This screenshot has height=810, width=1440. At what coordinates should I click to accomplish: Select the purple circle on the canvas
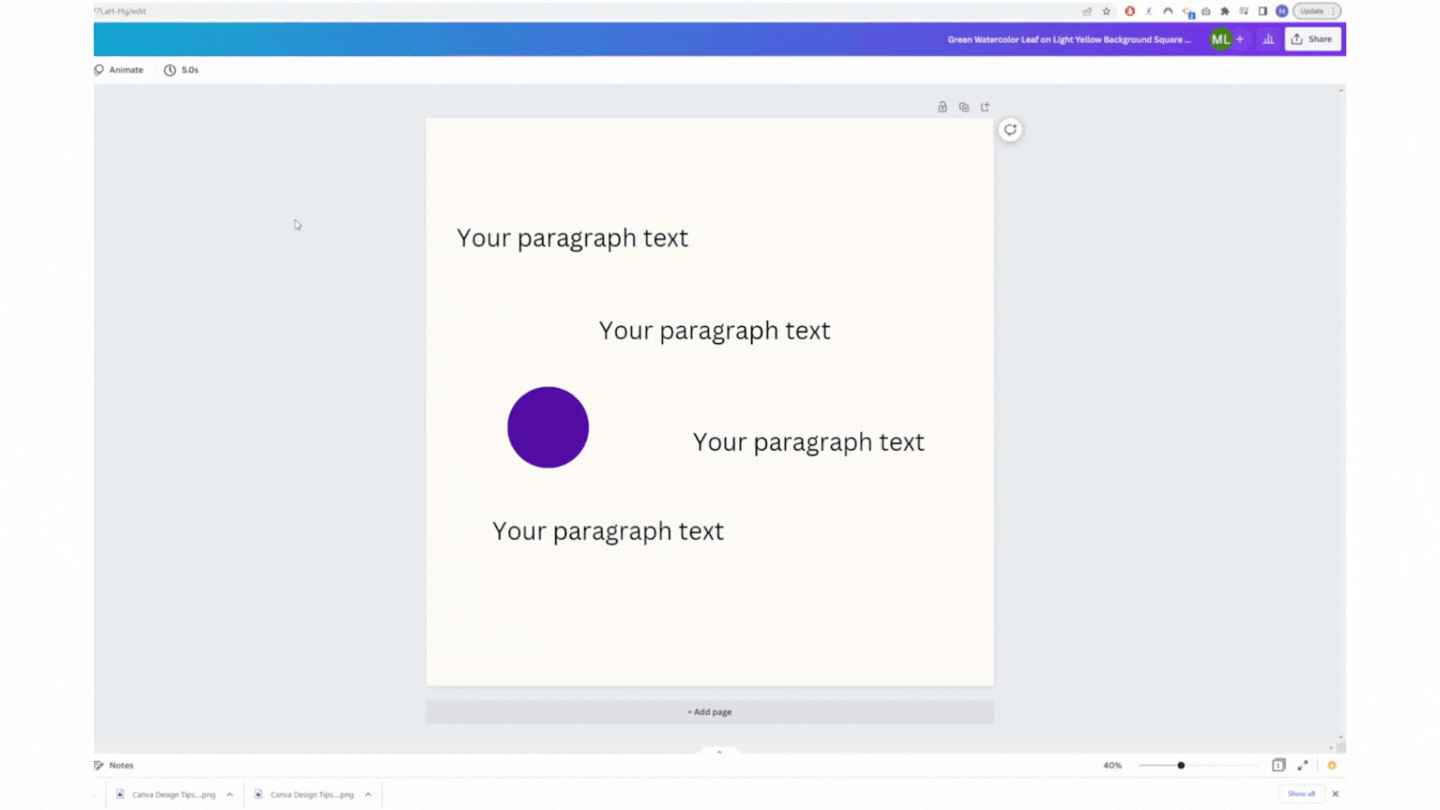(548, 427)
